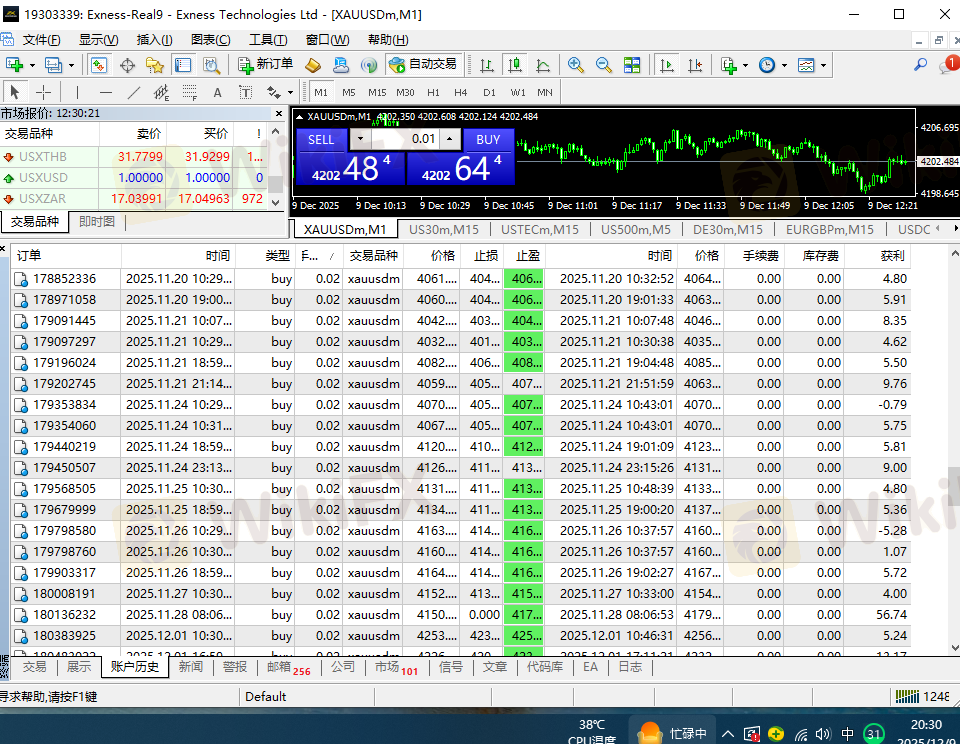This screenshot has width=960, height=744.
Task: Select order 179353834 row in history
Action: click(x=65, y=405)
